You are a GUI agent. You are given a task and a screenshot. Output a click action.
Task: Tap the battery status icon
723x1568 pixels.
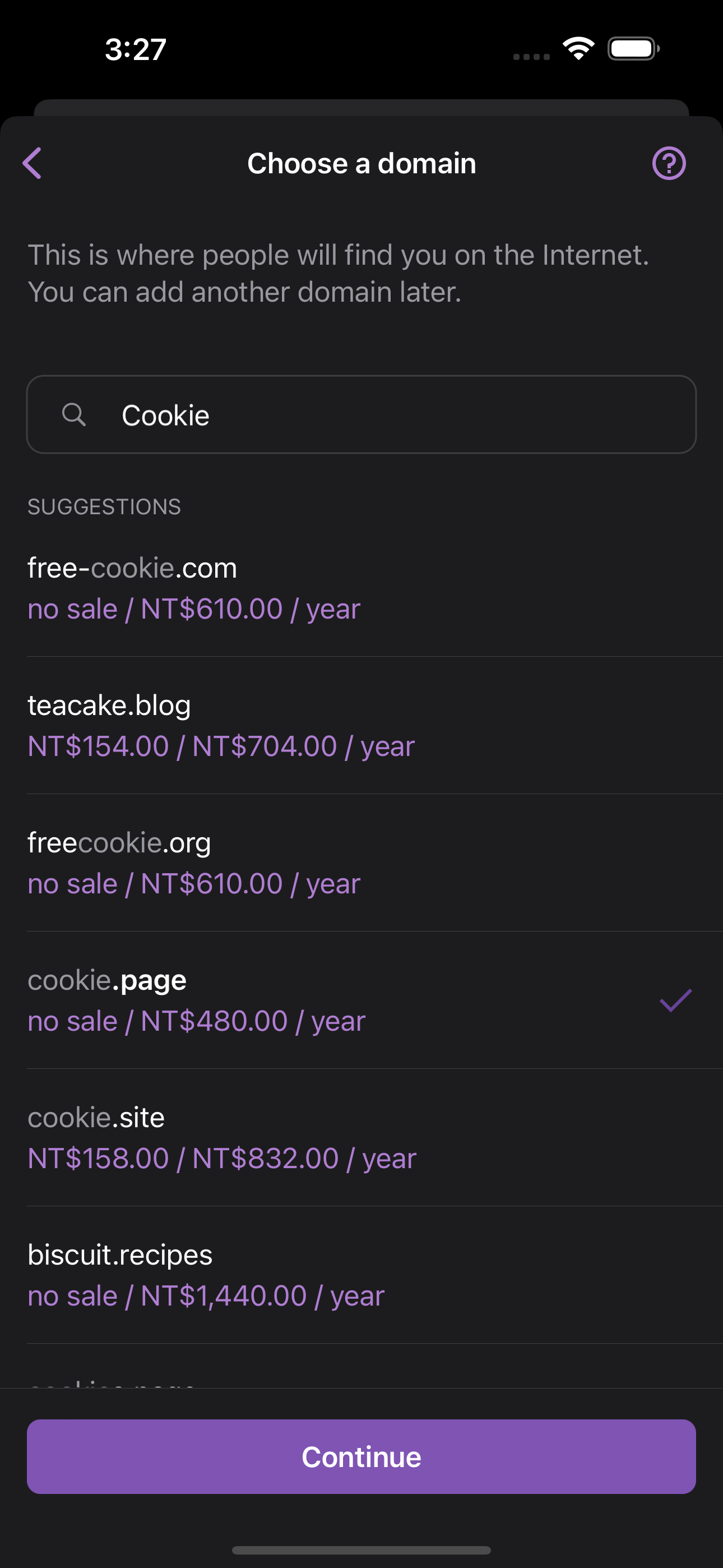coord(633,49)
